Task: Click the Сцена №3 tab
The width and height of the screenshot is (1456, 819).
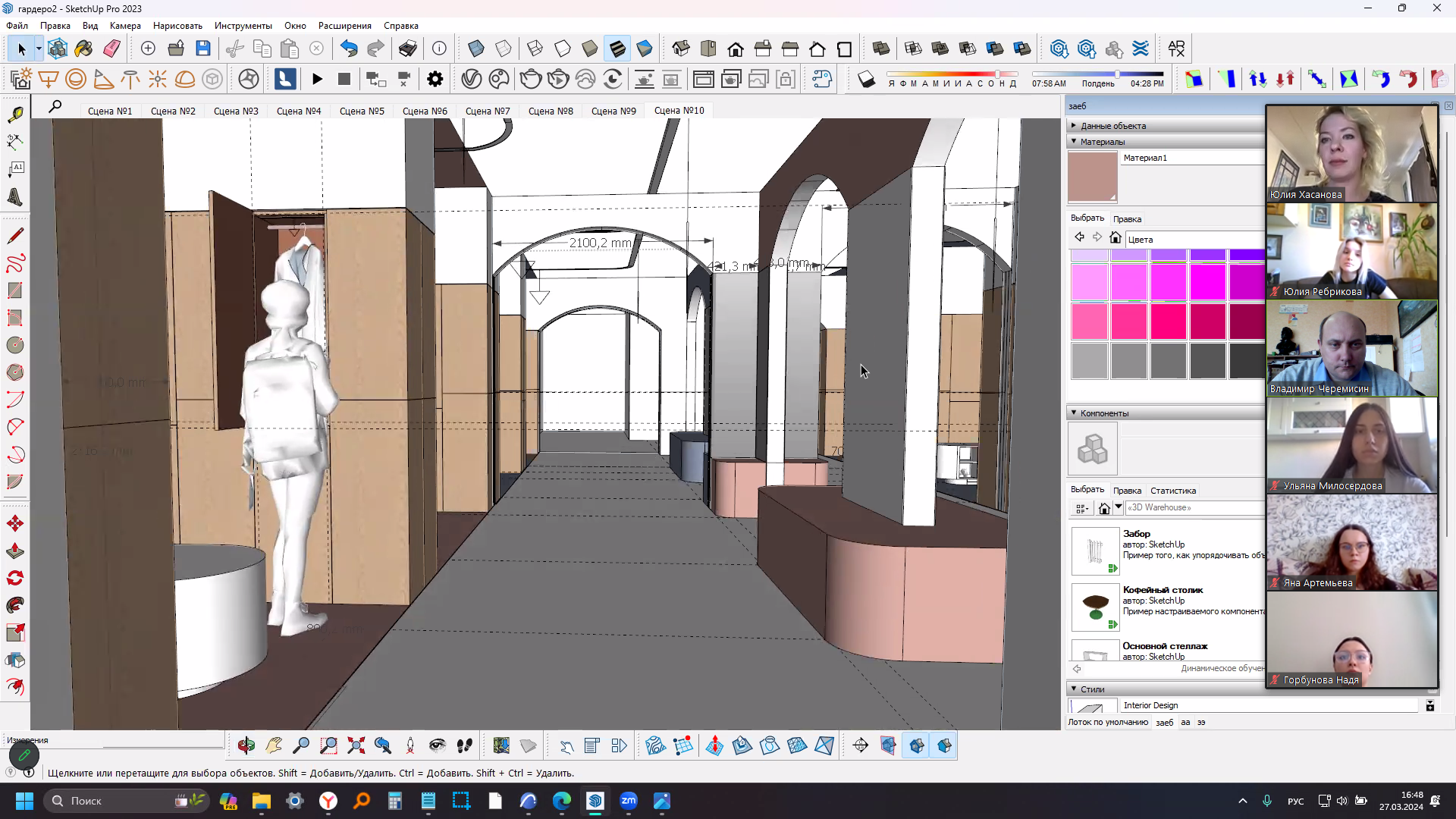Action: click(235, 111)
